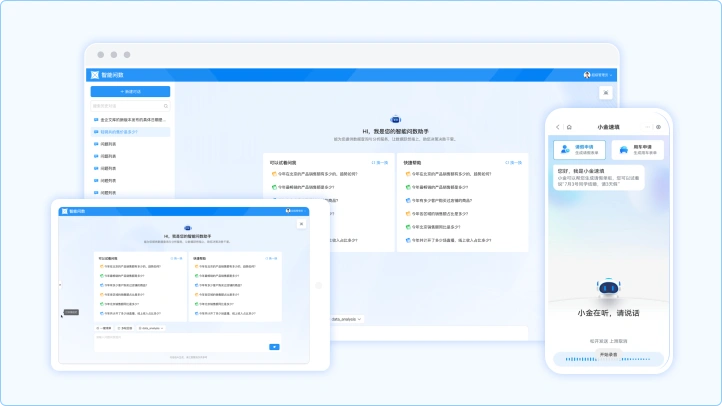Tap the 请假申请 card on phone
The image size is (722, 406).
pyautogui.click(x=578, y=150)
